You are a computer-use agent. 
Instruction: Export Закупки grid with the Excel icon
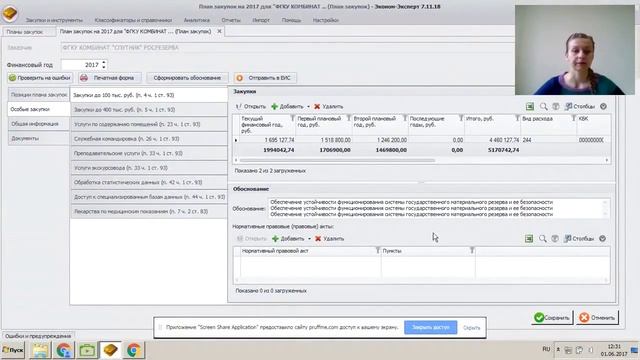530,107
